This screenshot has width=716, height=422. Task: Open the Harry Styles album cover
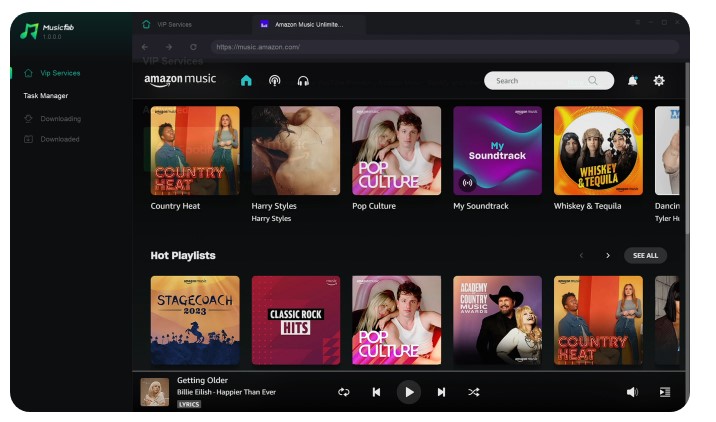pos(296,151)
